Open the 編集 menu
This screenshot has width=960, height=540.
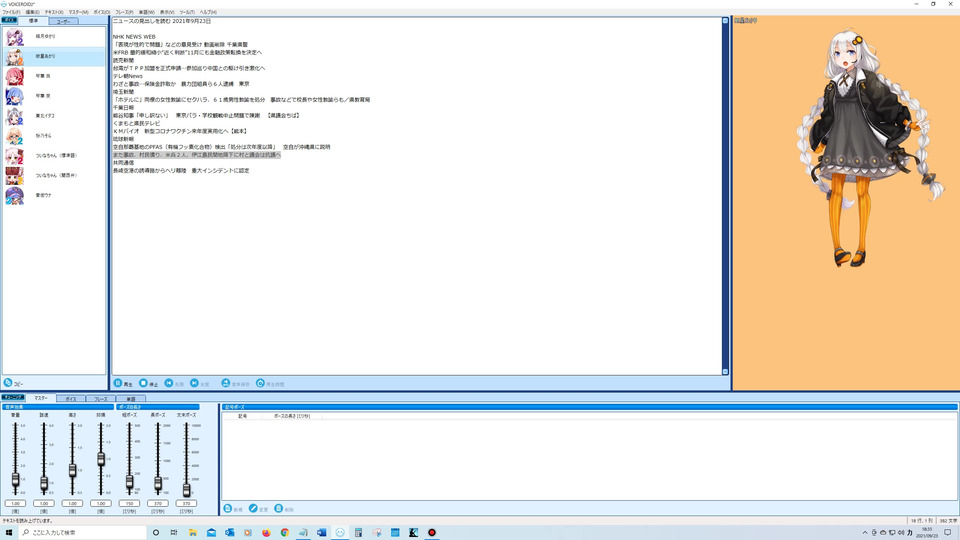(x=32, y=12)
